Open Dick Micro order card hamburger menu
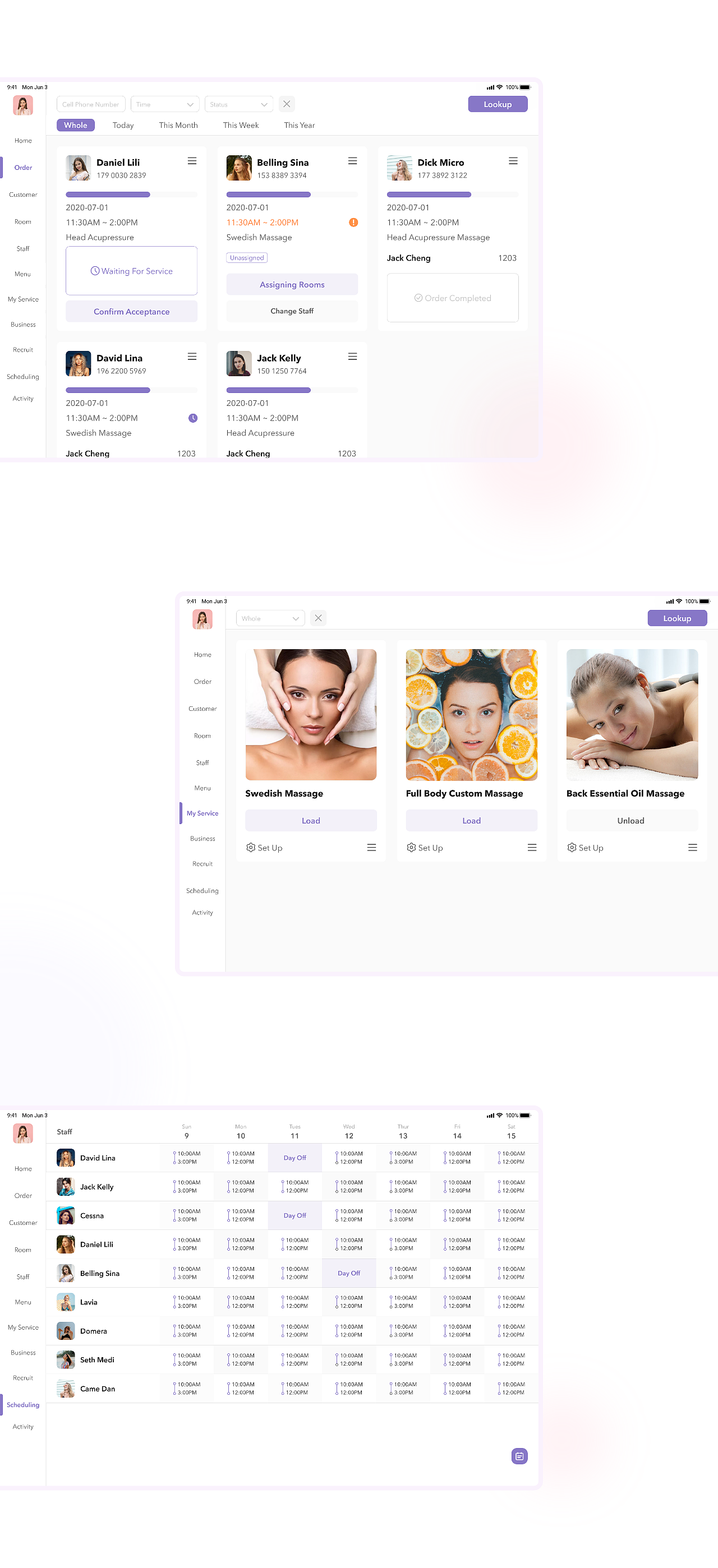The image size is (718, 1568). (513, 161)
